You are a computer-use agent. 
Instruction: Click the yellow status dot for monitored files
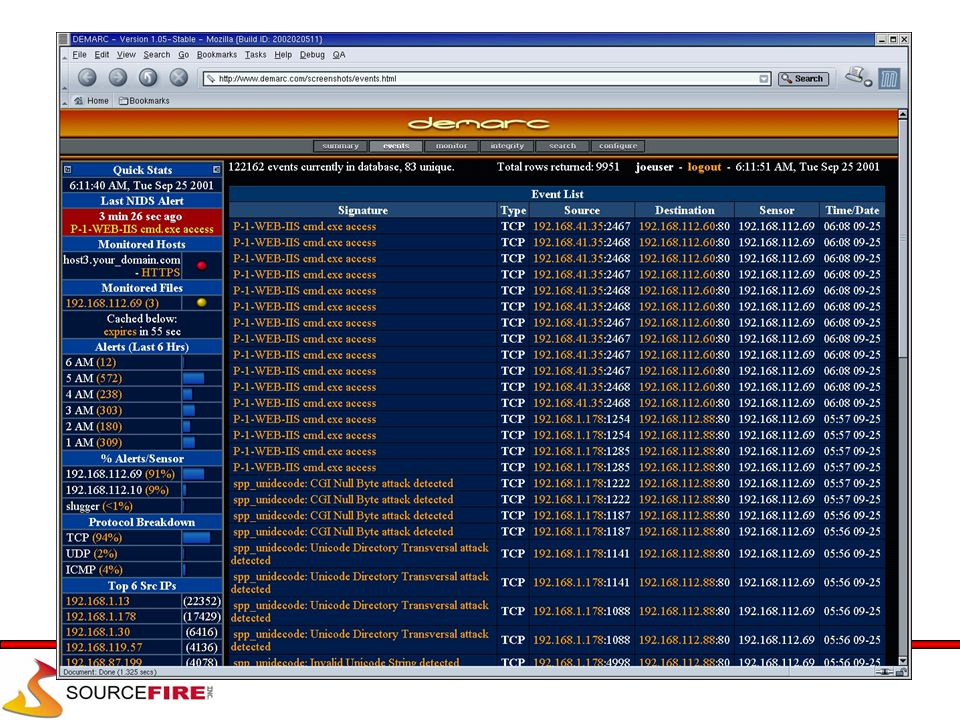pyautogui.click(x=201, y=302)
